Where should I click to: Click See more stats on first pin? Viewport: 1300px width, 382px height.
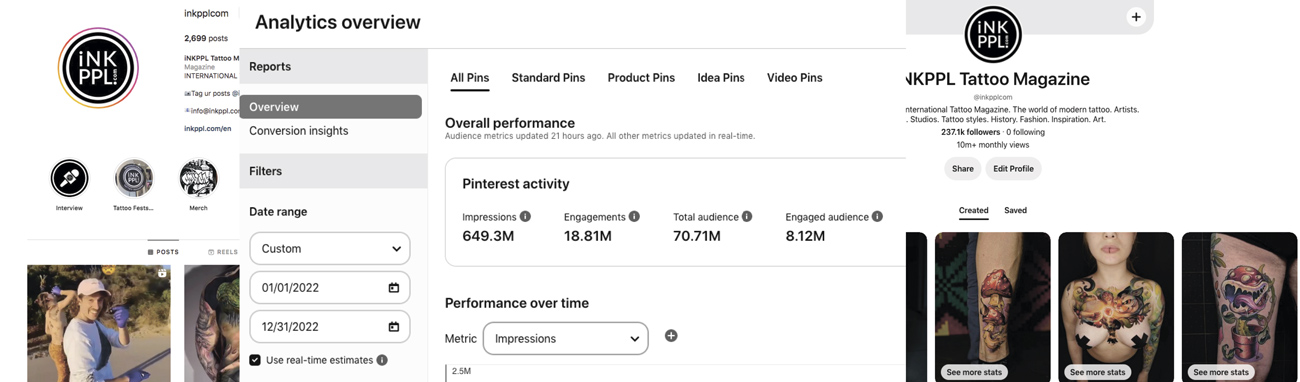pyautogui.click(x=974, y=372)
